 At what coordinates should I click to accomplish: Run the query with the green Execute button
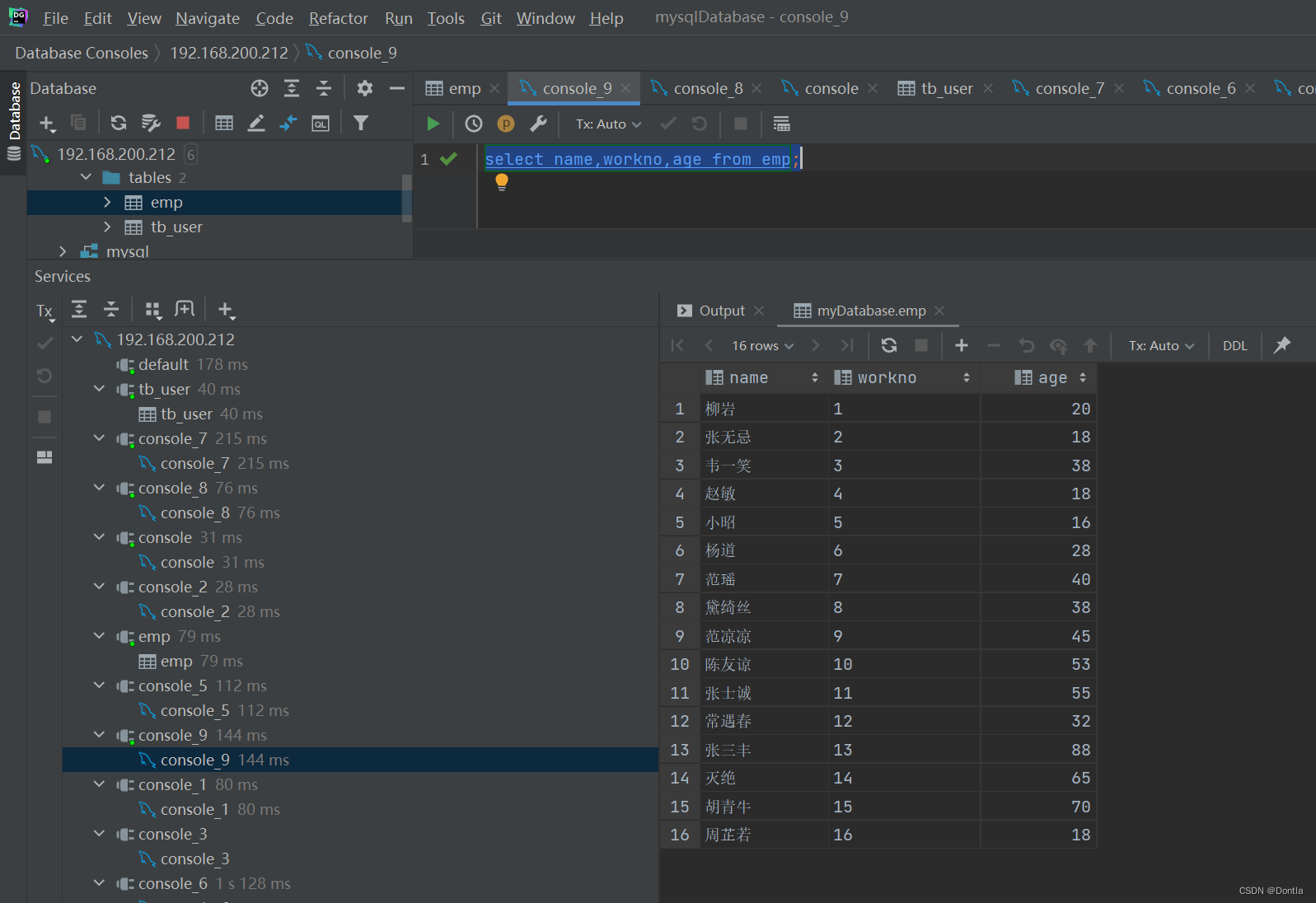(433, 124)
